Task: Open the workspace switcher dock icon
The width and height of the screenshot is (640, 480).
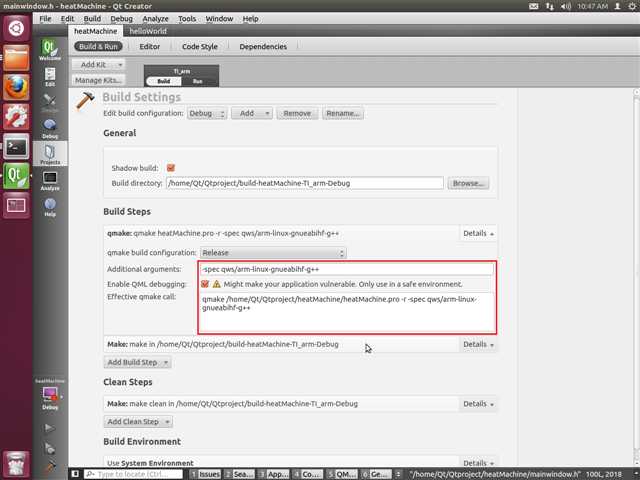Action: tap(16, 205)
